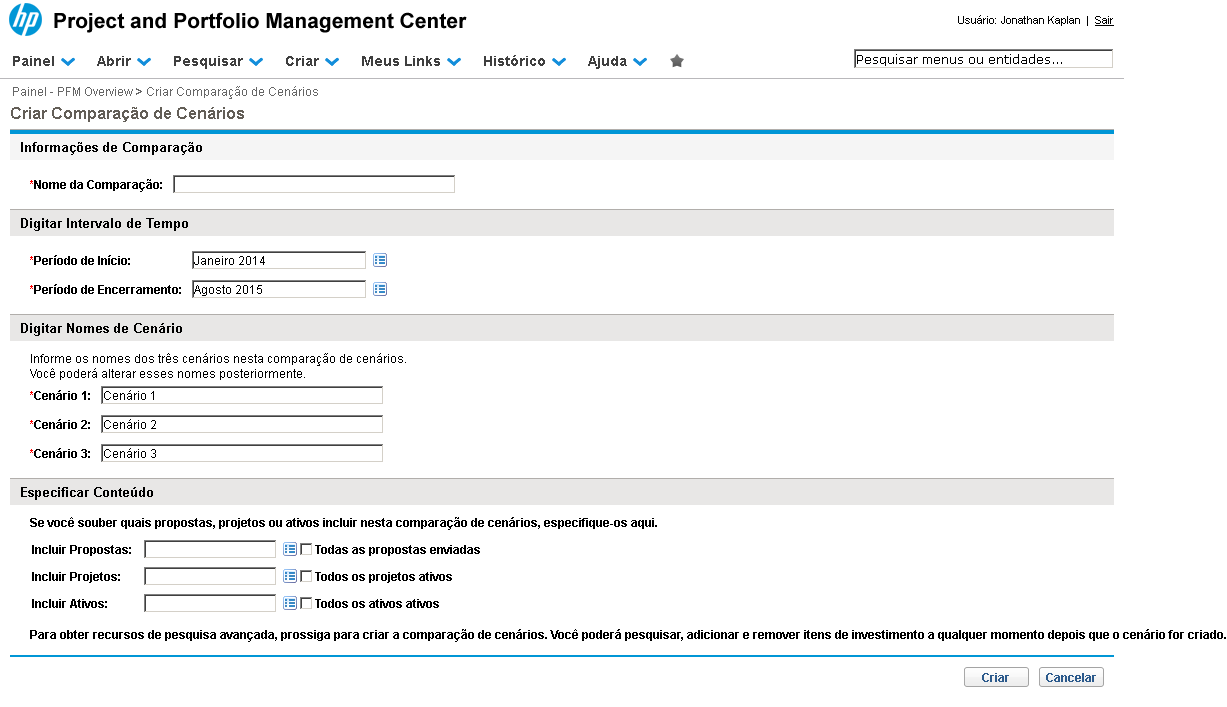Enable Todas as propostas enviadas checkbox
The height and width of the screenshot is (707, 1227).
tap(307, 549)
